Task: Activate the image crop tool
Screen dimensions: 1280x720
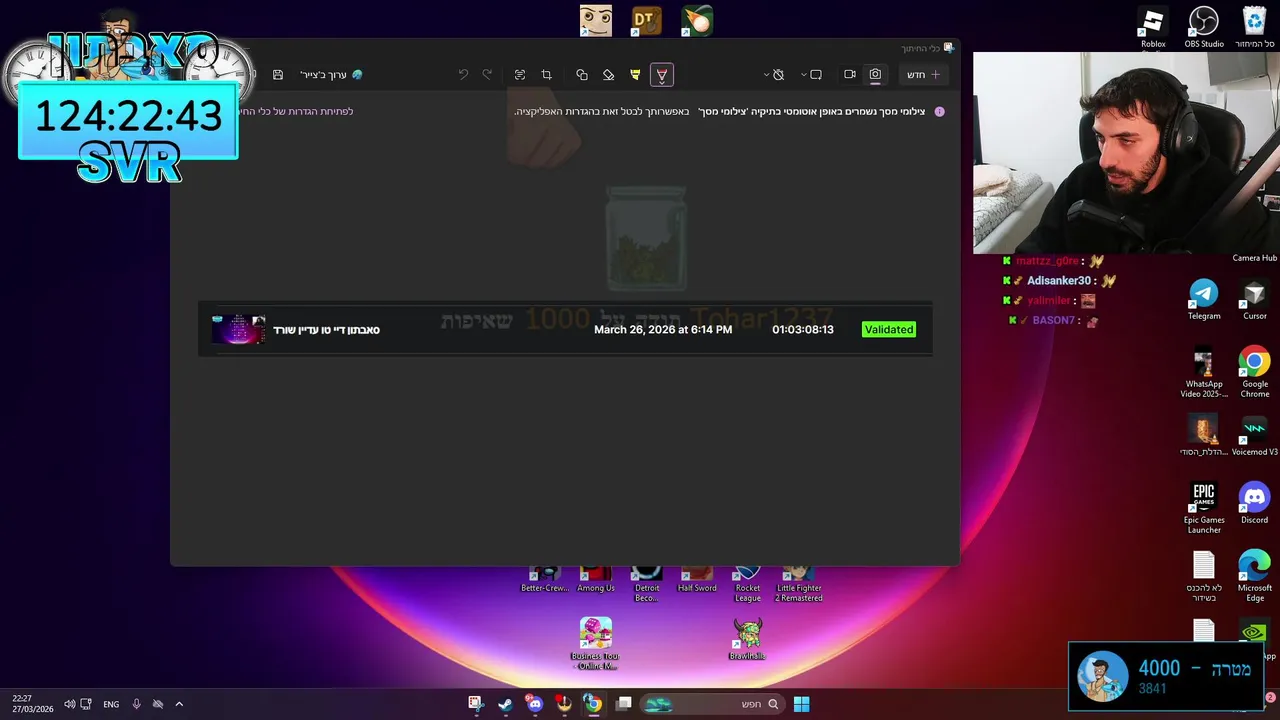Action: tap(546, 75)
